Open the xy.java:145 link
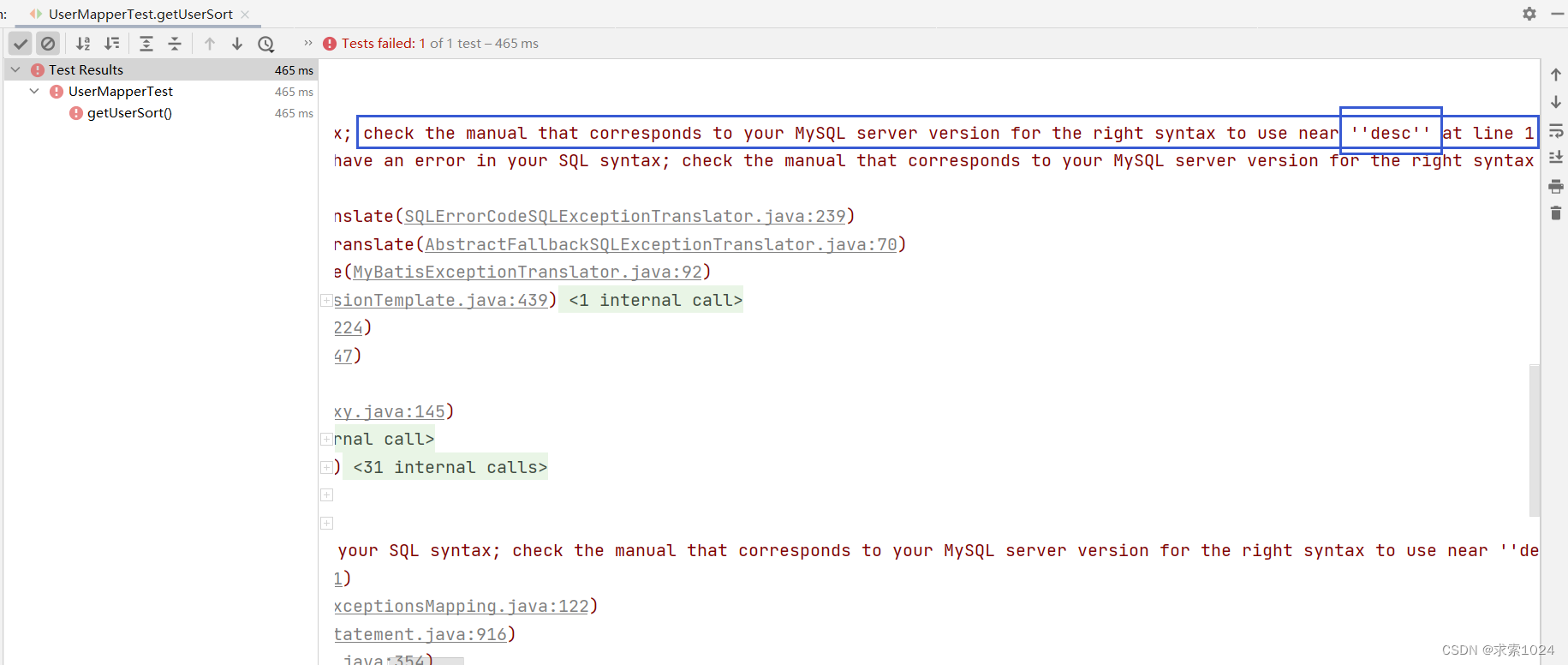1568x665 pixels. click(x=390, y=411)
